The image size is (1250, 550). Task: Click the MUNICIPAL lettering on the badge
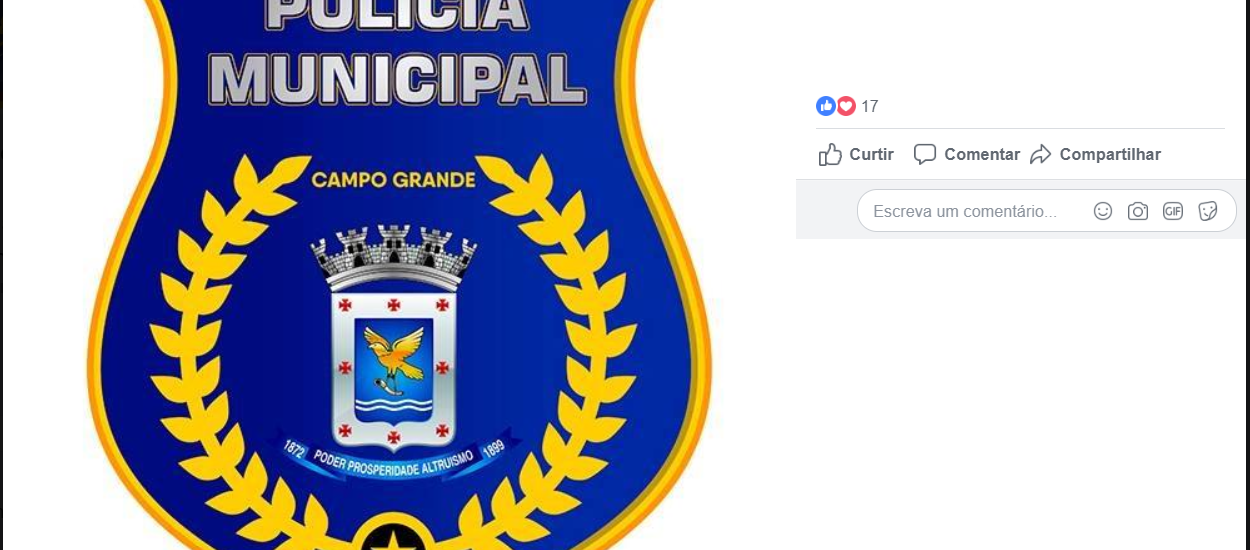click(x=397, y=80)
